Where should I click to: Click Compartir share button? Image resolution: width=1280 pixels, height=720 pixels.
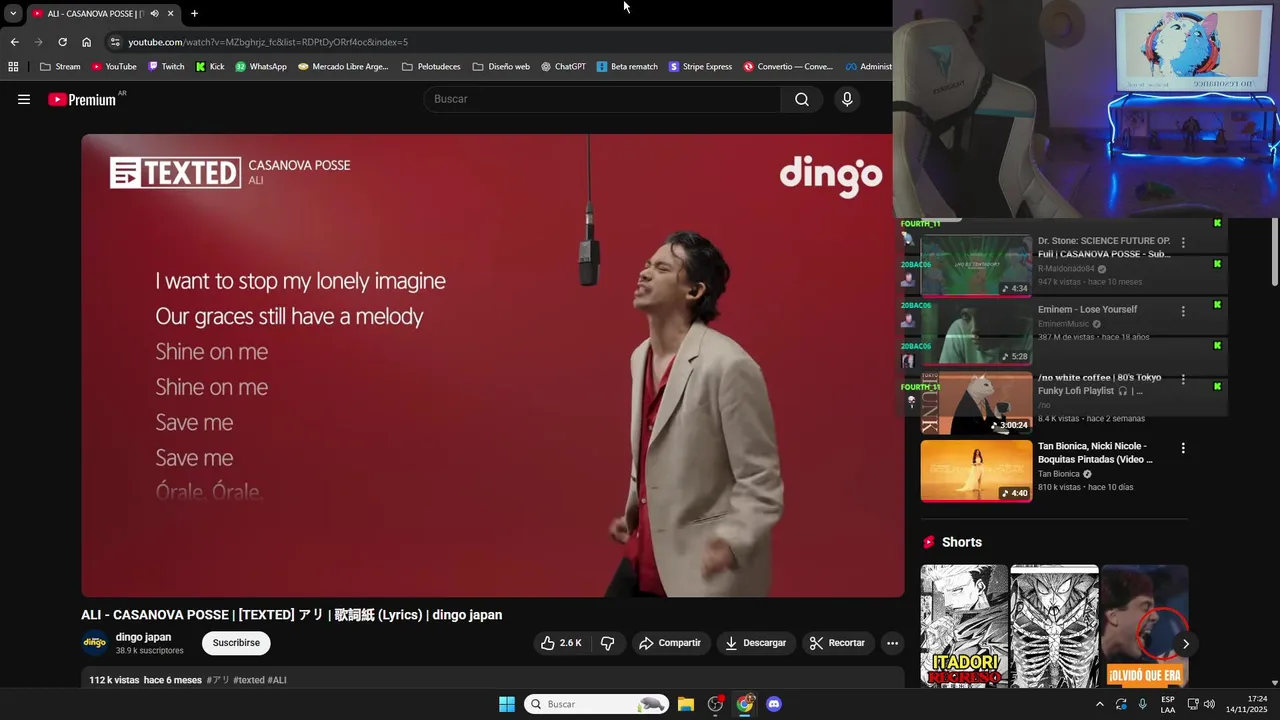click(671, 643)
